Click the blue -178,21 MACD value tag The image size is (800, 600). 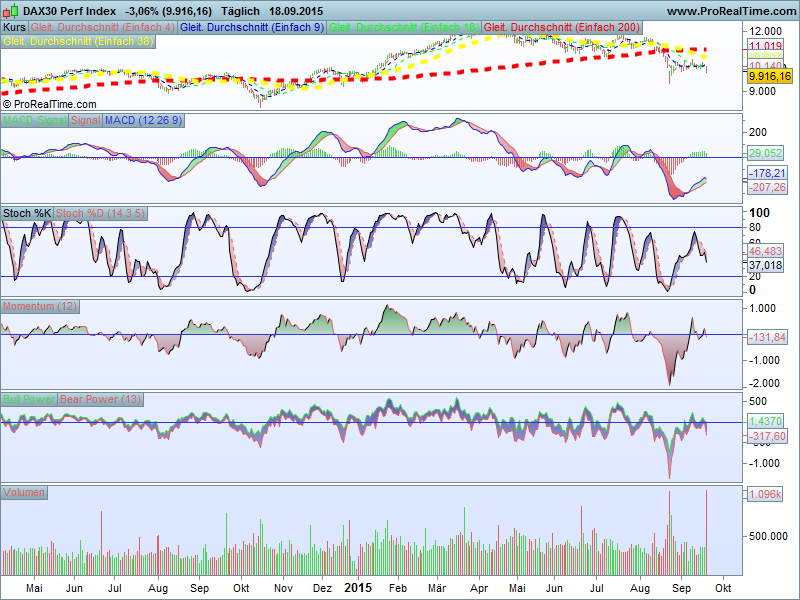767,173
